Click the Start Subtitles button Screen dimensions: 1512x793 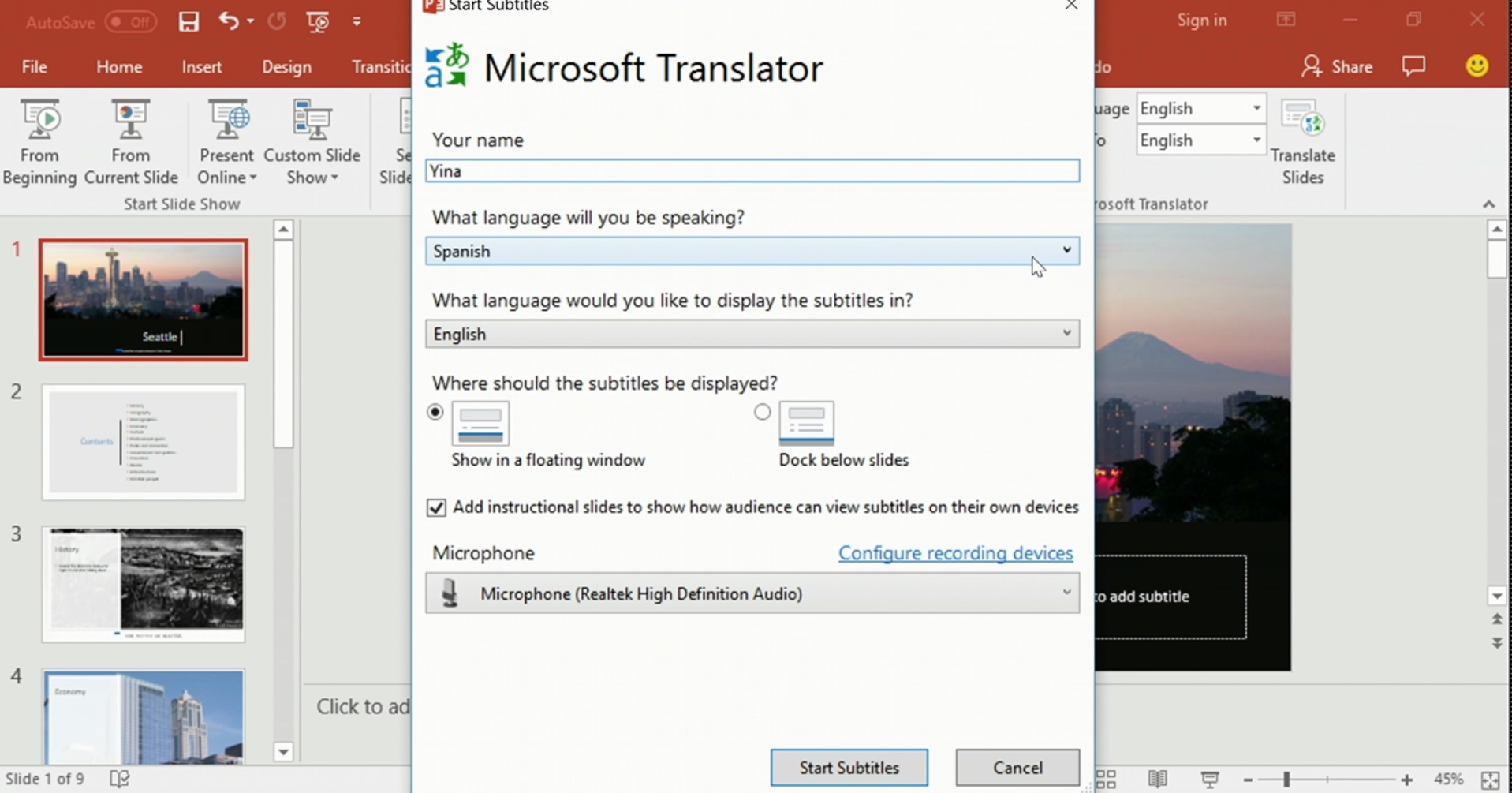[x=849, y=768]
